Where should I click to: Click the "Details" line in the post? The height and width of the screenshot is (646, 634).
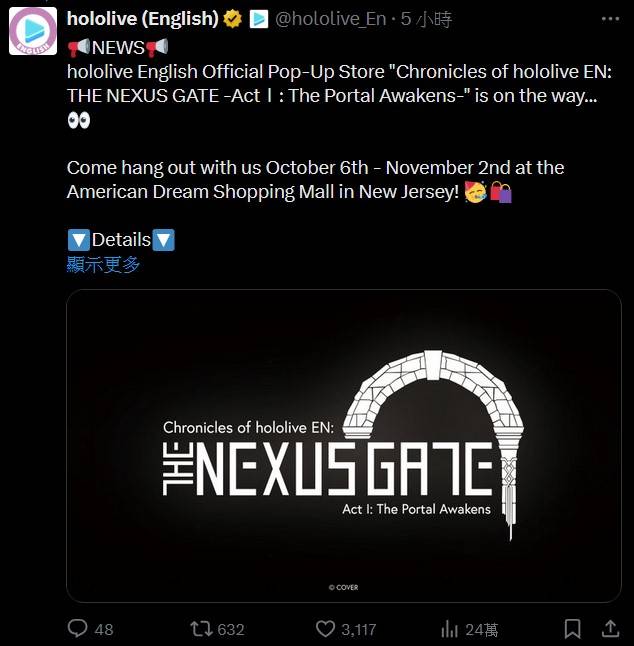click(x=121, y=240)
